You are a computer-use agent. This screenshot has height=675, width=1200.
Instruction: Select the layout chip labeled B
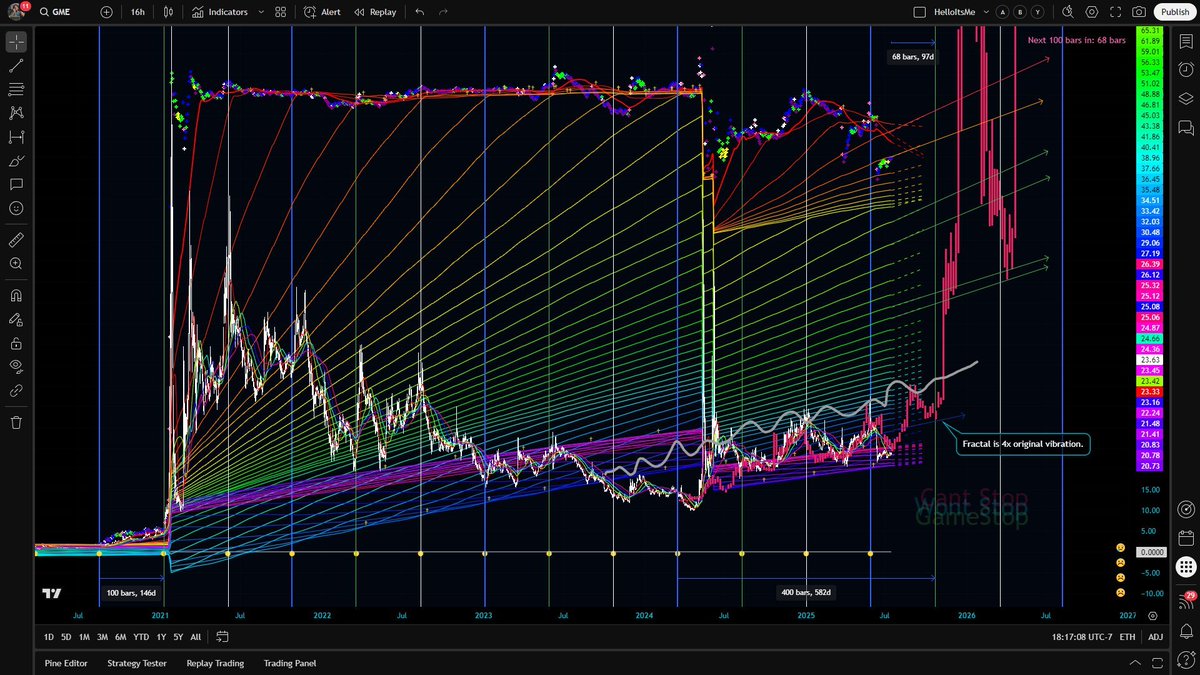(x=1020, y=12)
